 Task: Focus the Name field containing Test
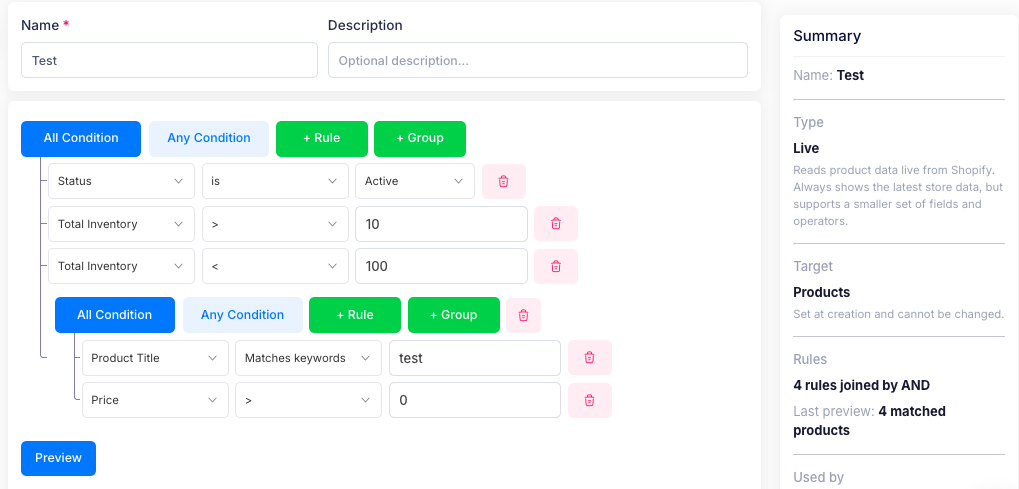coord(170,60)
